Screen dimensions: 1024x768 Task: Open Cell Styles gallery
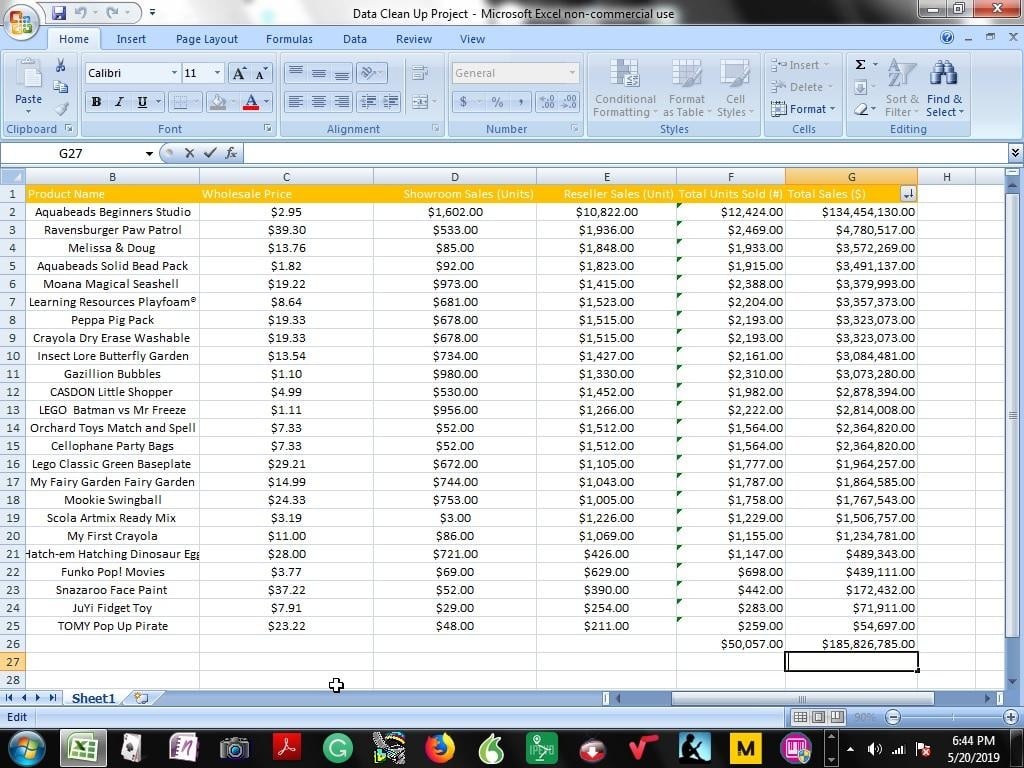coord(735,88)
